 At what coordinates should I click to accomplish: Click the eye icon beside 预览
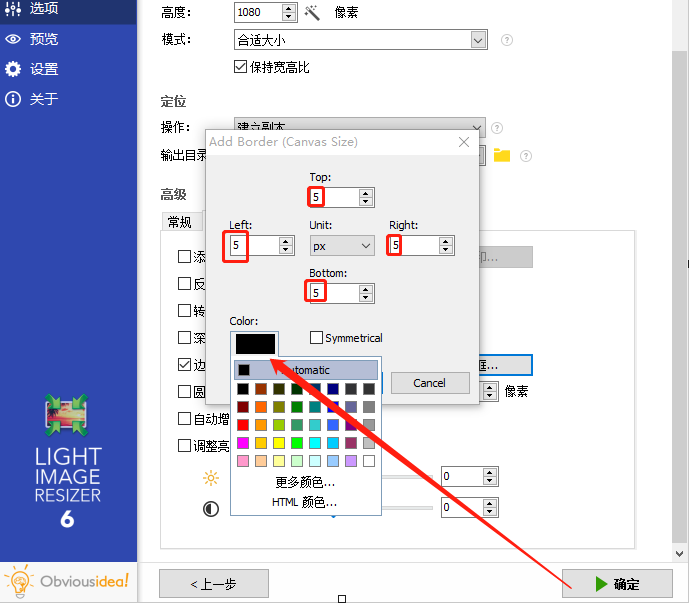tap(13, 39)
